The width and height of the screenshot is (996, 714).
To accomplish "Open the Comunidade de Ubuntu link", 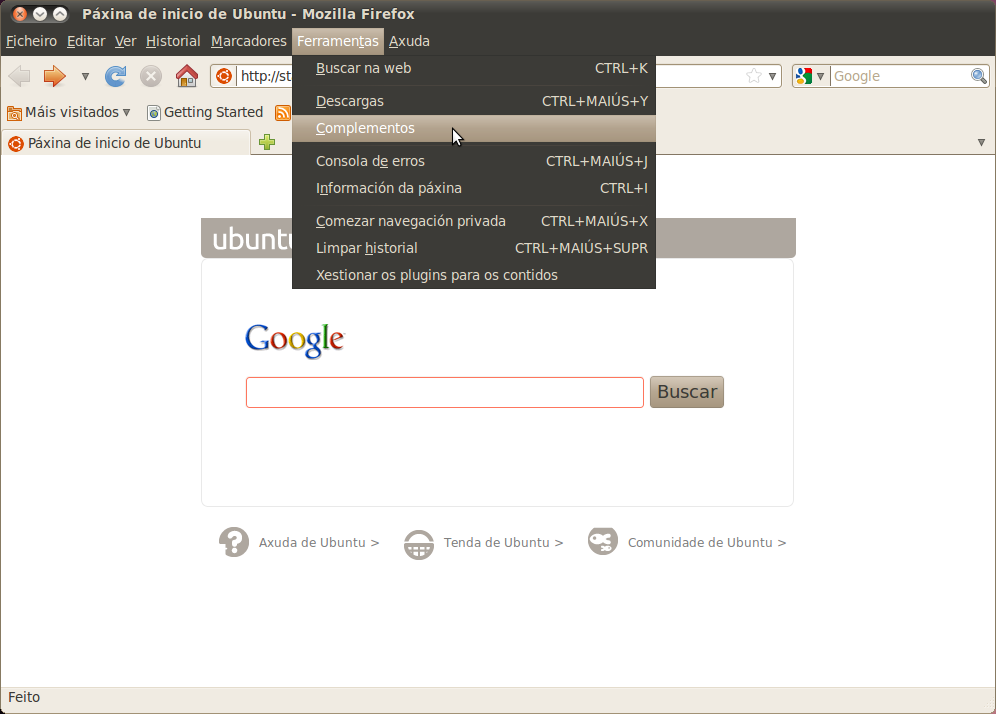I will pyautogui.click(x=707, y=543).
